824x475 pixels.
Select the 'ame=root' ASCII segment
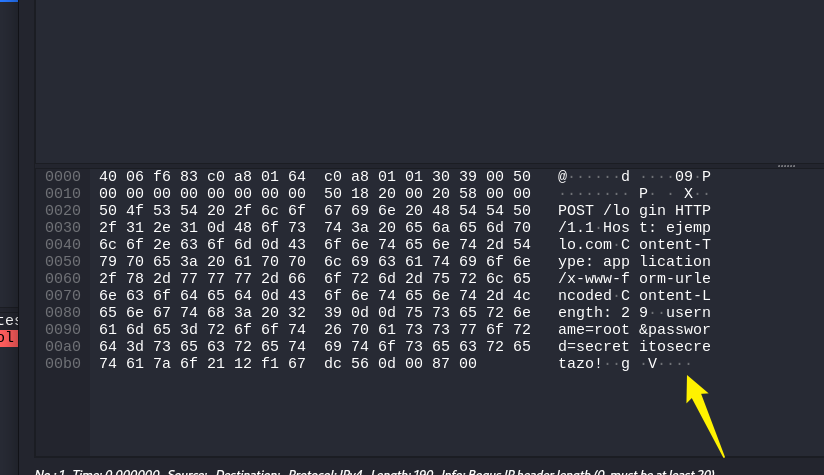tap(593, 329)
